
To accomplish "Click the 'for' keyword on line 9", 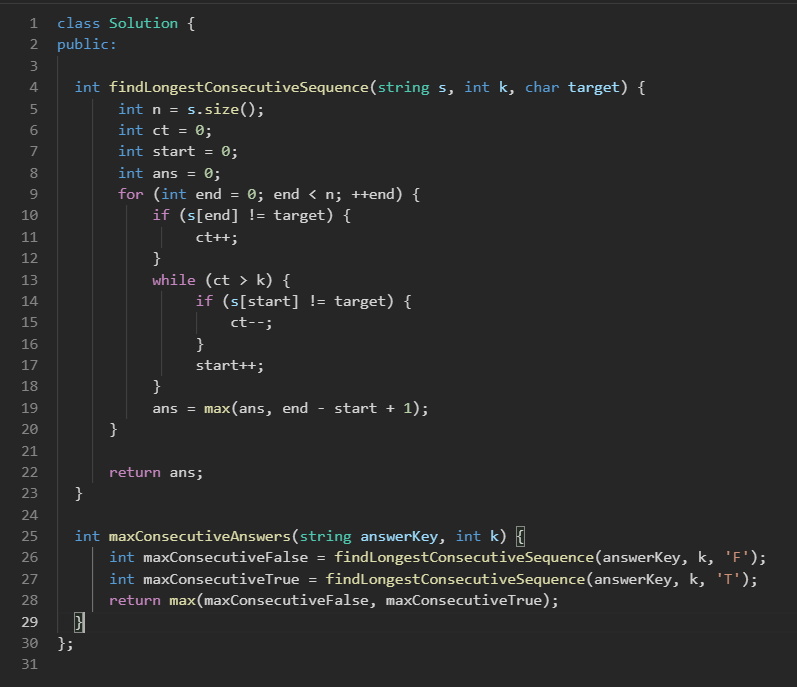I will click(x=131, y=195).
